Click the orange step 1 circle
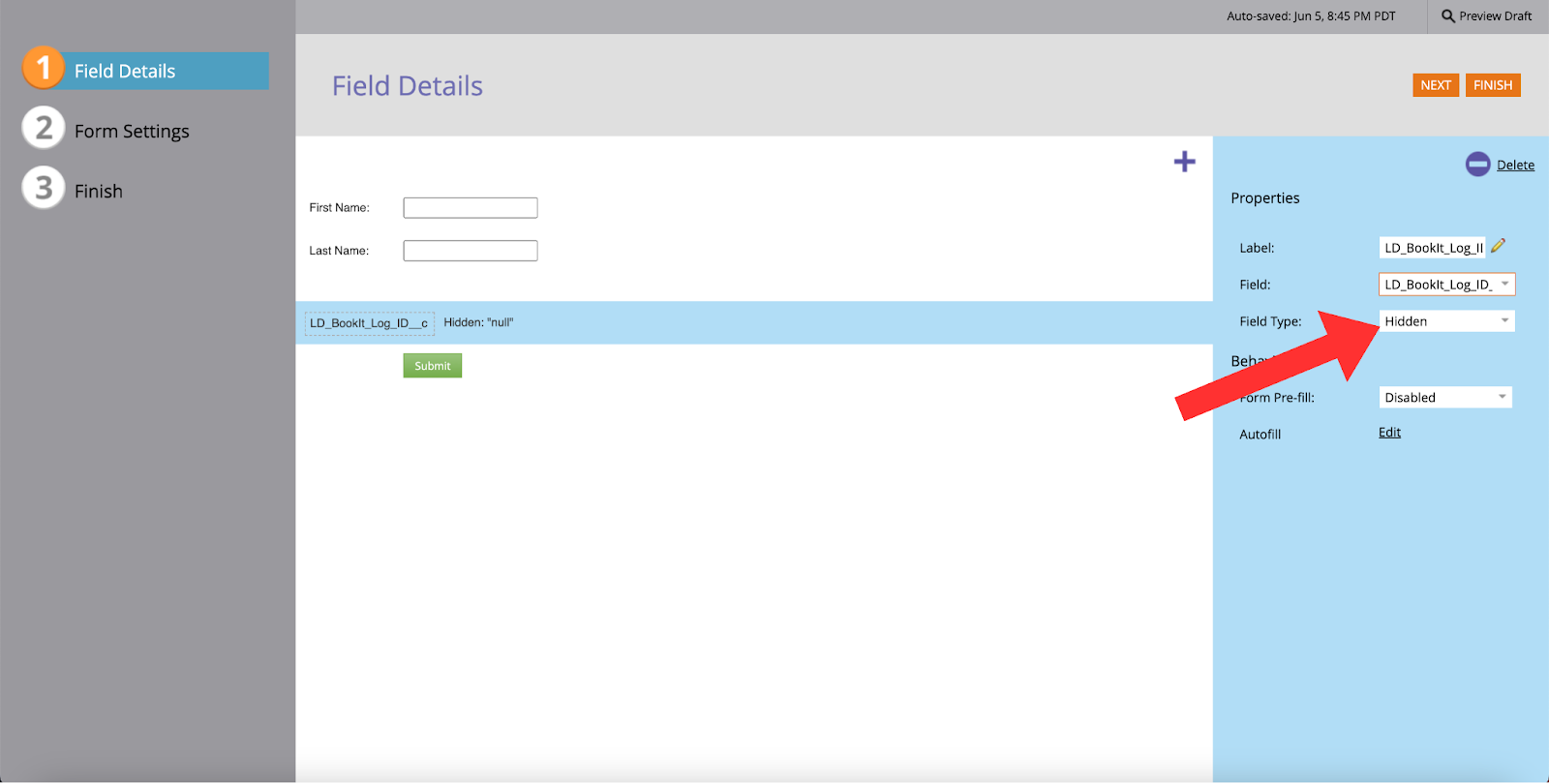 point(44,69)
